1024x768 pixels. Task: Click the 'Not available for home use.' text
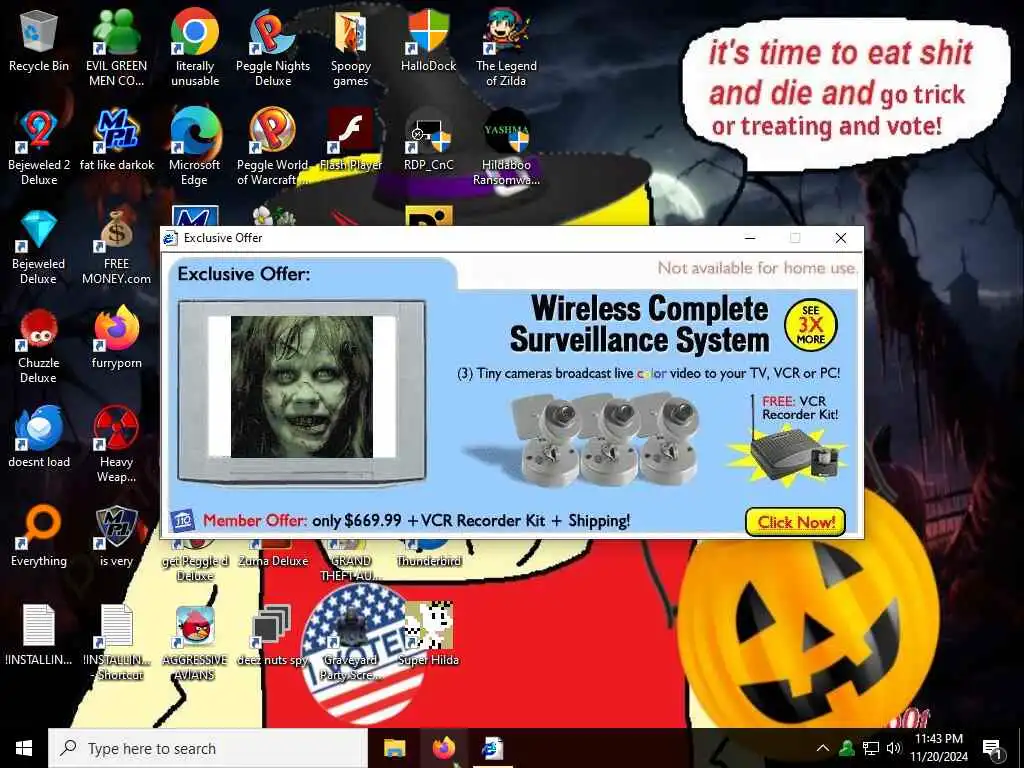pos(756,268)
